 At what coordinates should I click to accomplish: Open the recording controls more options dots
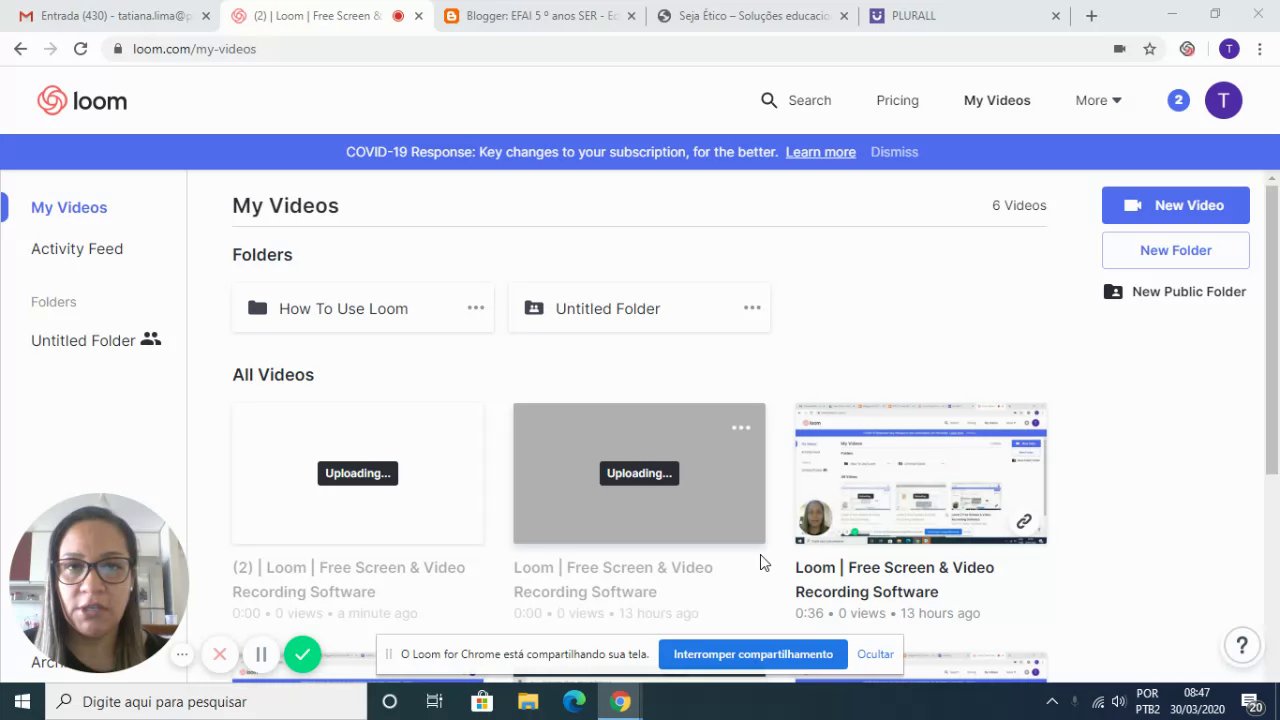pyautogui.click(x=182, y=655)
